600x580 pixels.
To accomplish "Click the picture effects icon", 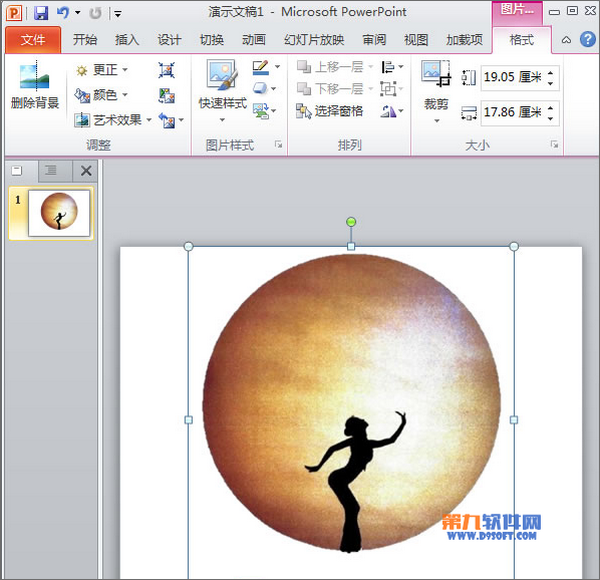I will pyautogui.click(x=260, y=89).
